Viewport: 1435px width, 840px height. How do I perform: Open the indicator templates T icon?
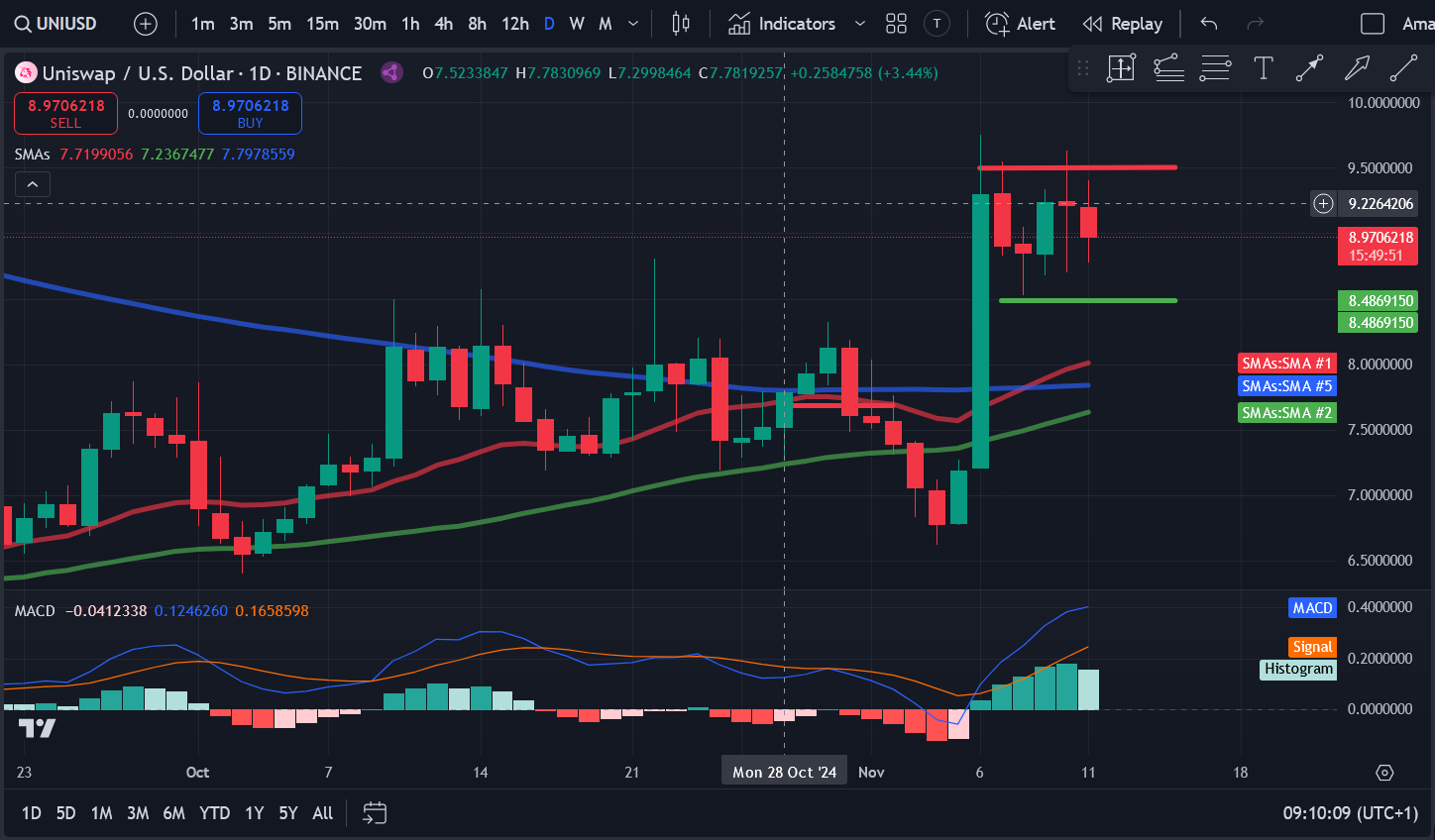[x=937, y=24]
